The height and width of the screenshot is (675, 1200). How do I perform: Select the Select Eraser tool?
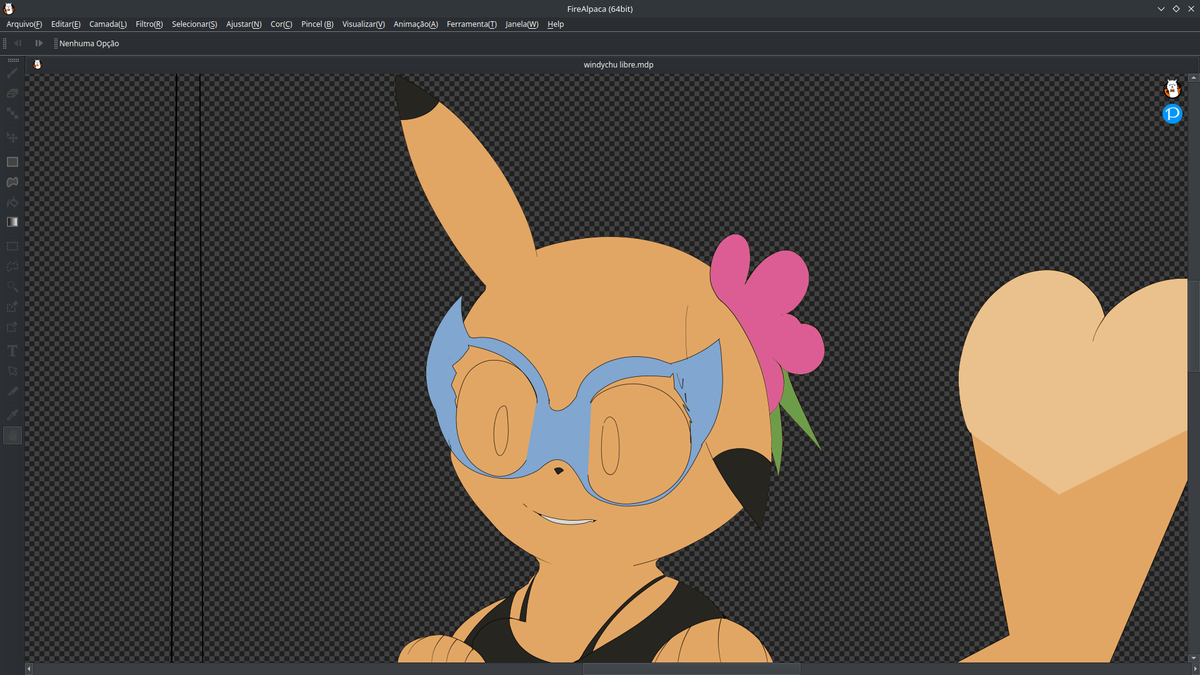[x=12, y=327]
